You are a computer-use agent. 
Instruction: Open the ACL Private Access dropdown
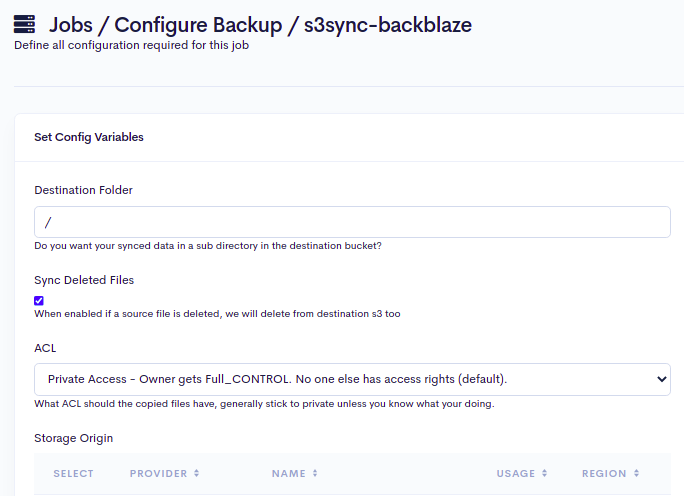click(352, 380)
